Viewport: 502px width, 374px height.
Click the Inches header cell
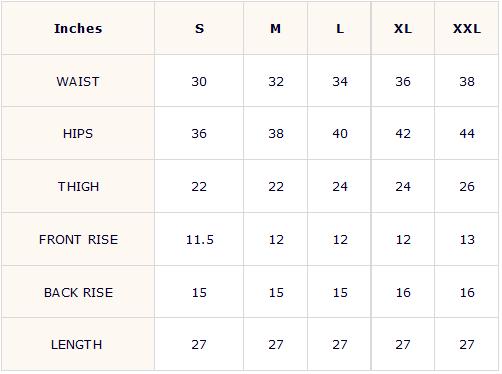pos(78,29)
